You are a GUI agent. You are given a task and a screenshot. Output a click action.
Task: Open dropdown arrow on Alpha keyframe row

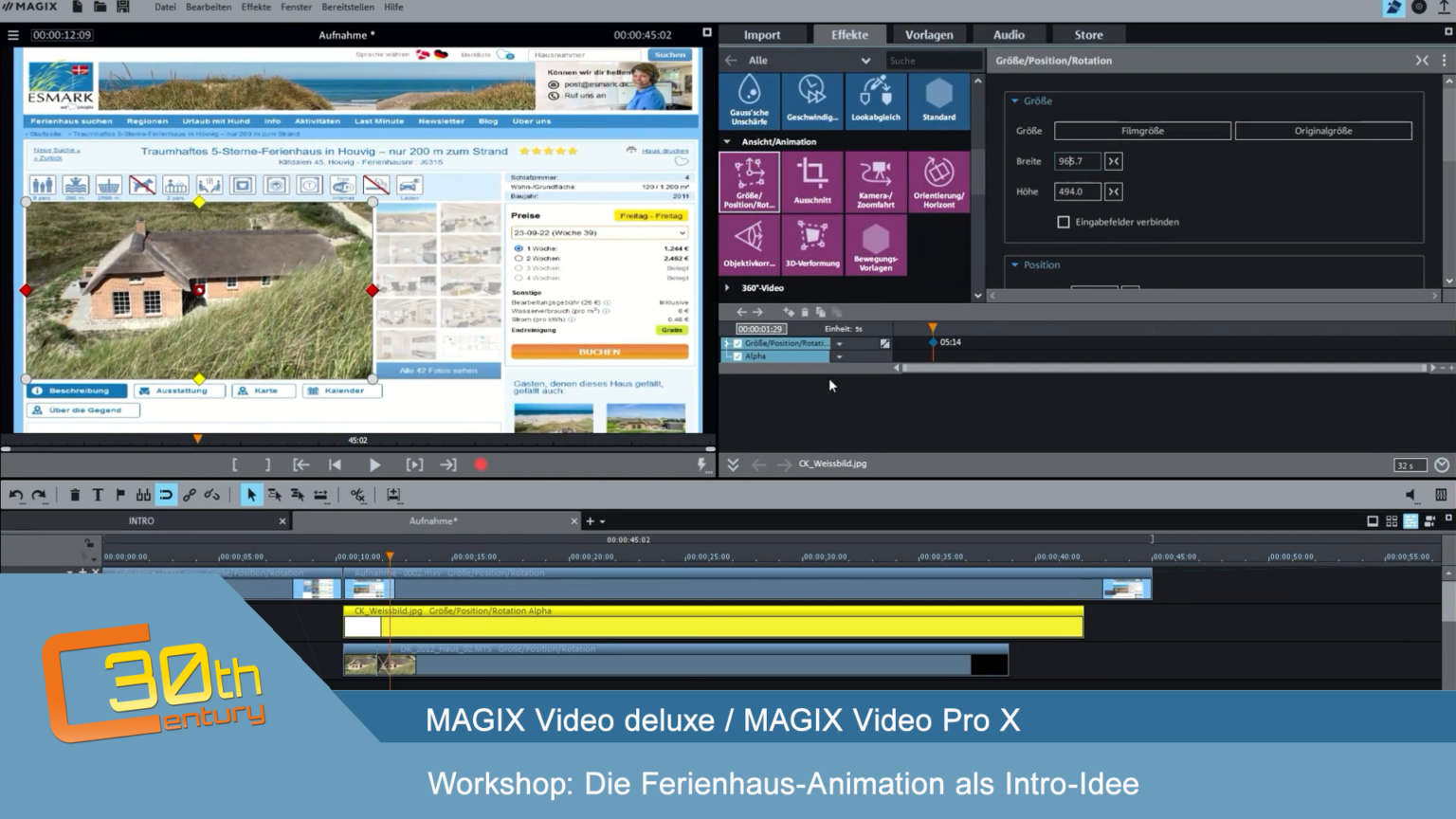coord(839,356)
